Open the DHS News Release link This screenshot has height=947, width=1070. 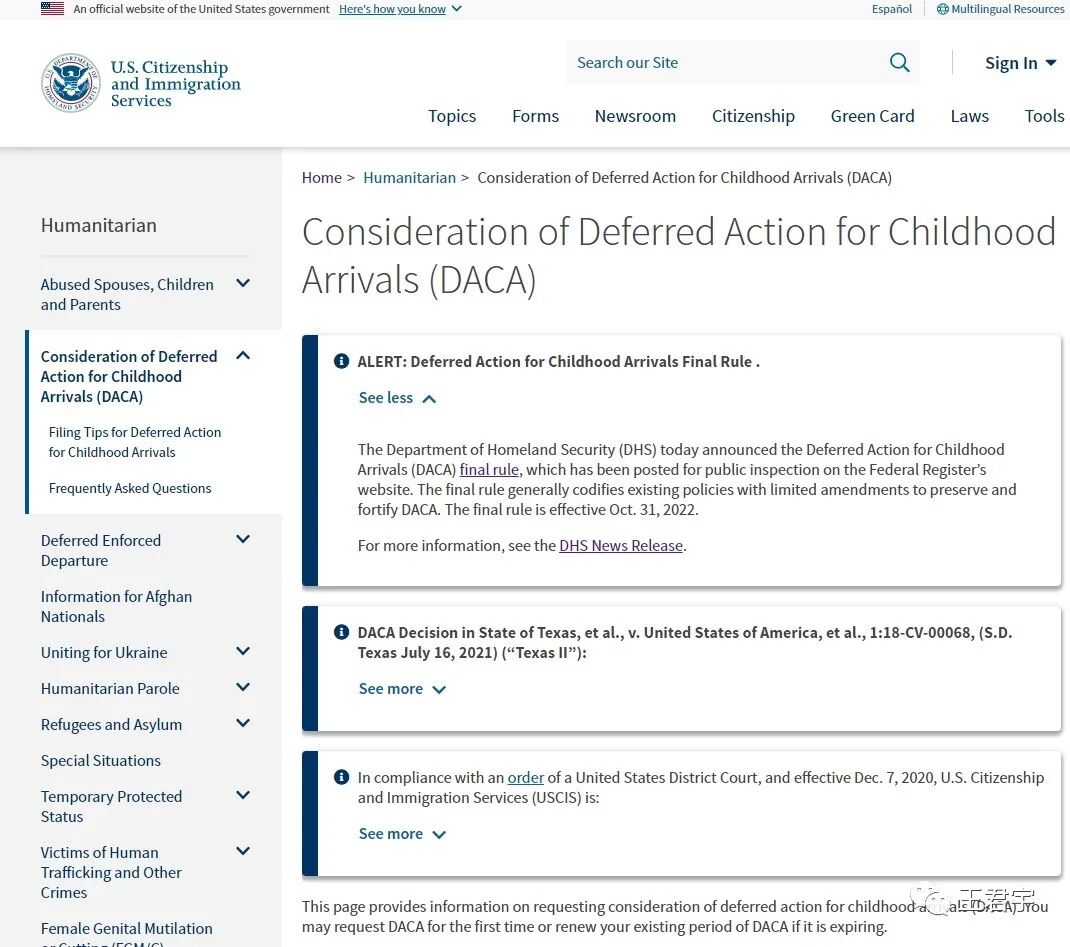pos(620,546)
